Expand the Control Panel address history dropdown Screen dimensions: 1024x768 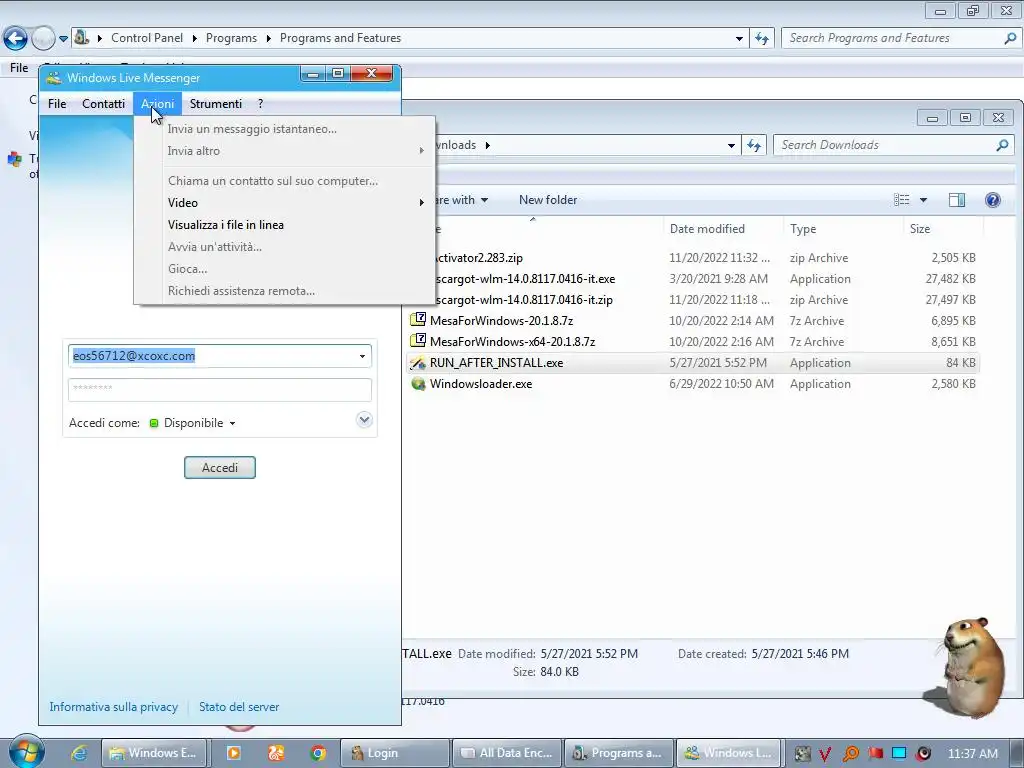click(739, 39)
